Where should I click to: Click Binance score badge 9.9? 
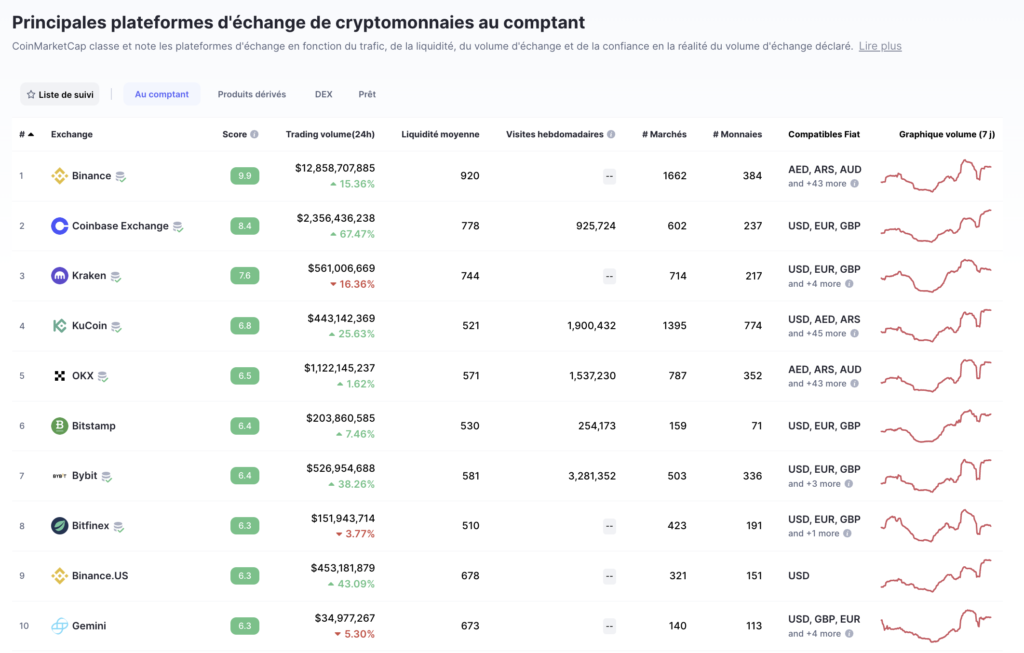point(245,176)
